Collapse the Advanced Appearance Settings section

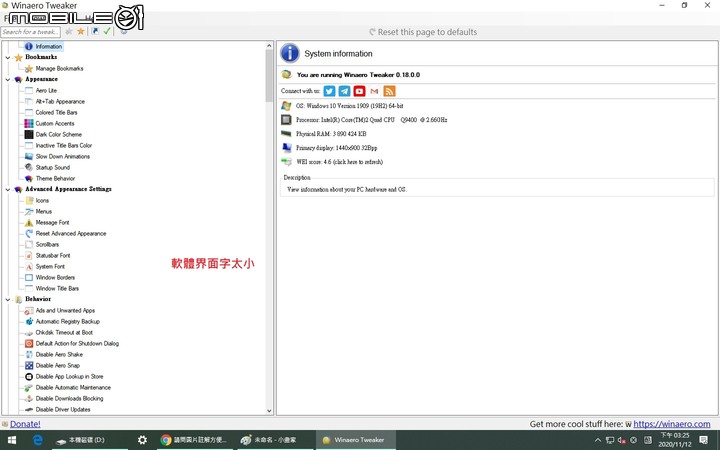click(8, 189)
